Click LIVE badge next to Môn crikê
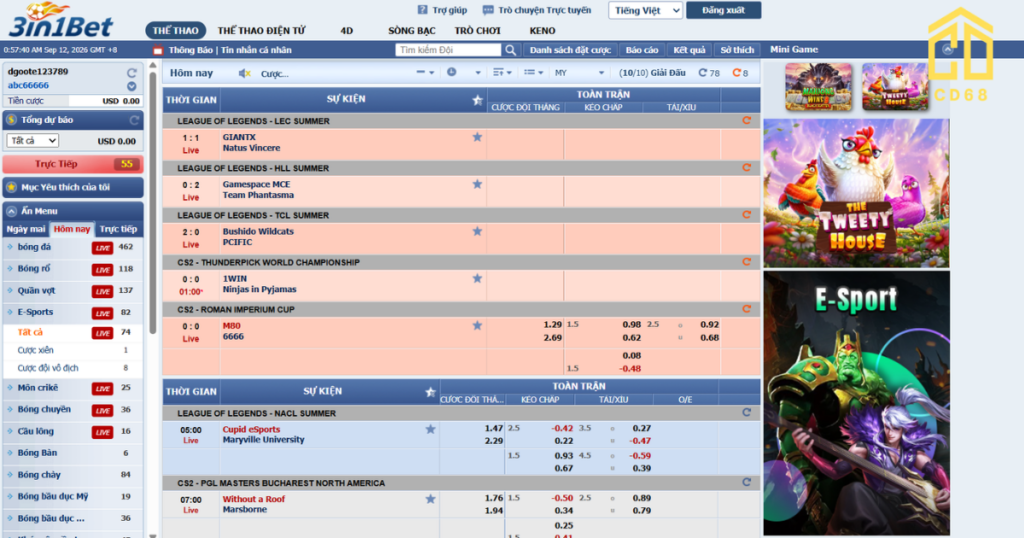1024x538 pixels. coord(102,388)
